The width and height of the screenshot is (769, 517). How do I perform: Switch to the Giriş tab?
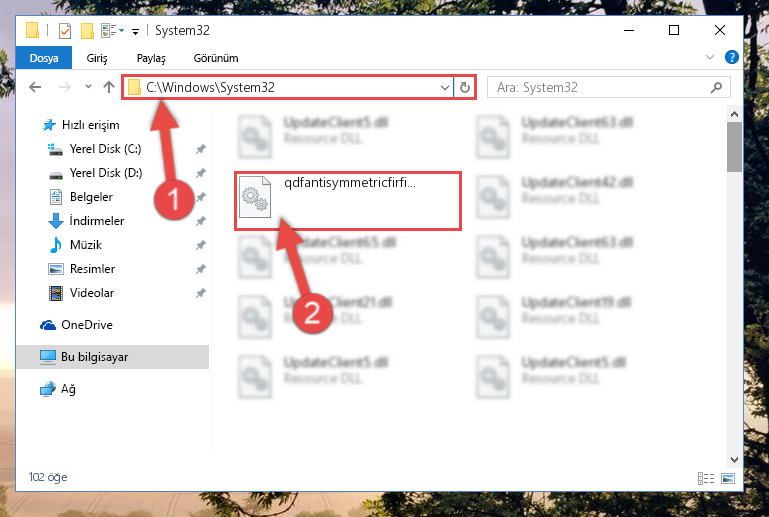point(97,58)
